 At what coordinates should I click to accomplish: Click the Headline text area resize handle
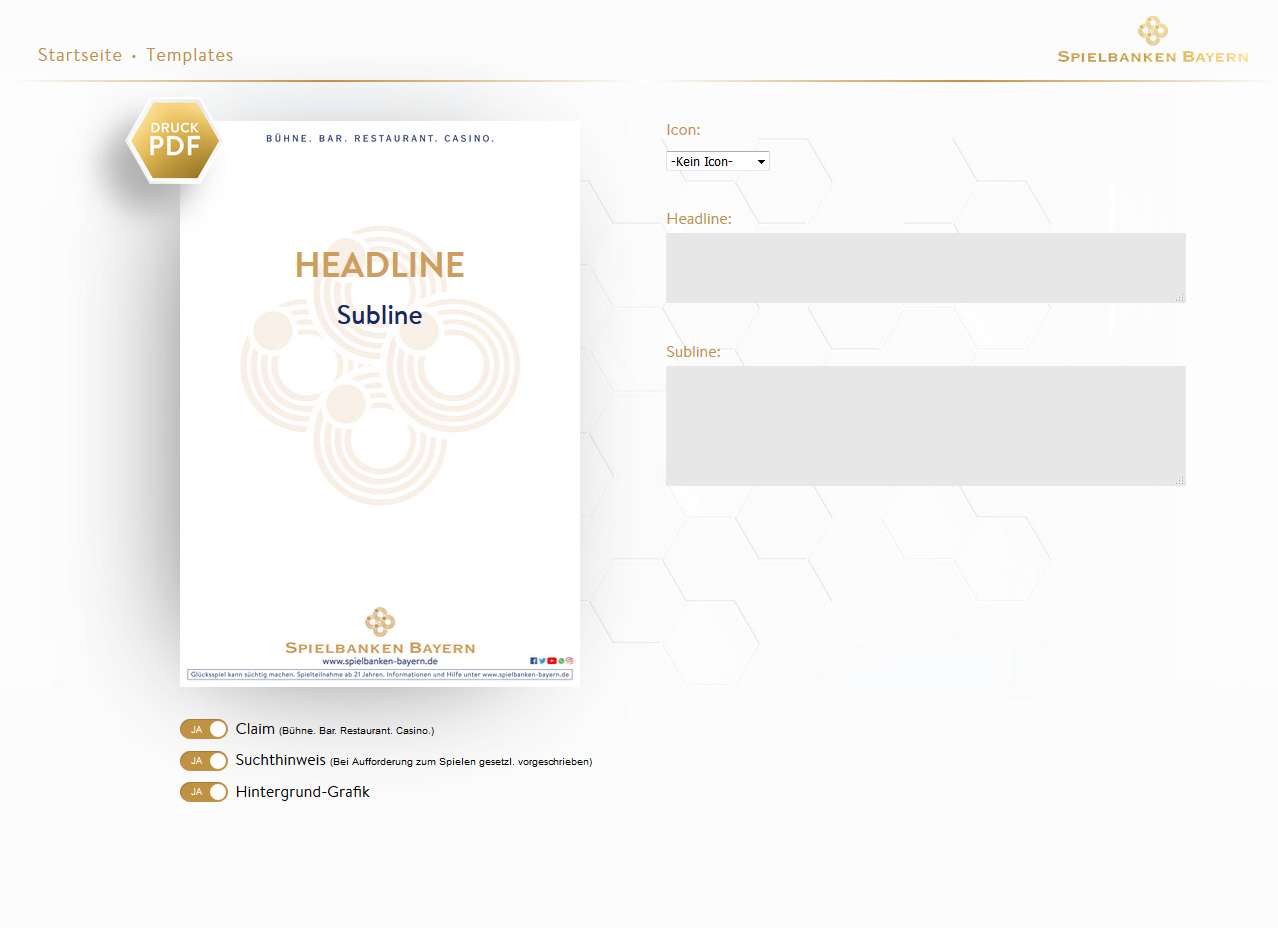coord(1180,297)
